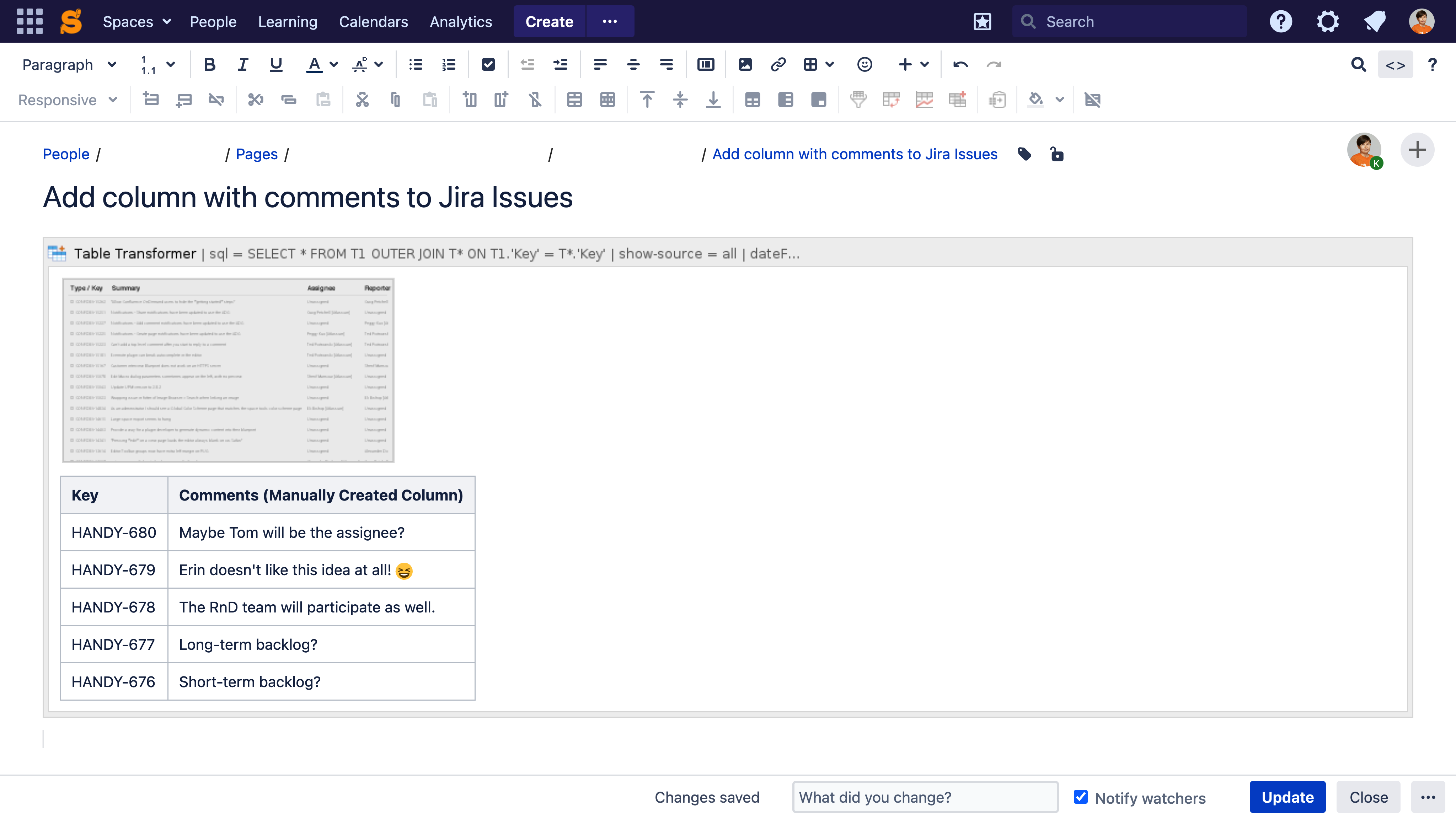Merge table cells
Viewport: 1456px width, 819px height.
[x=575, y=100]
